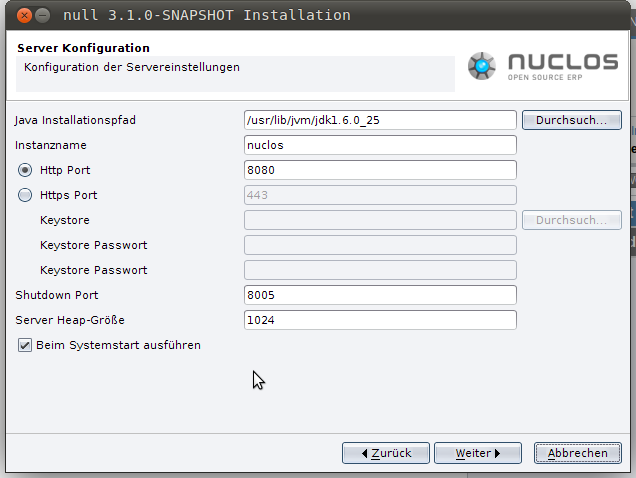This screenshot has height=478, width=636.
Task: Click into the Instanzname field
Action: tap(380, 145)
